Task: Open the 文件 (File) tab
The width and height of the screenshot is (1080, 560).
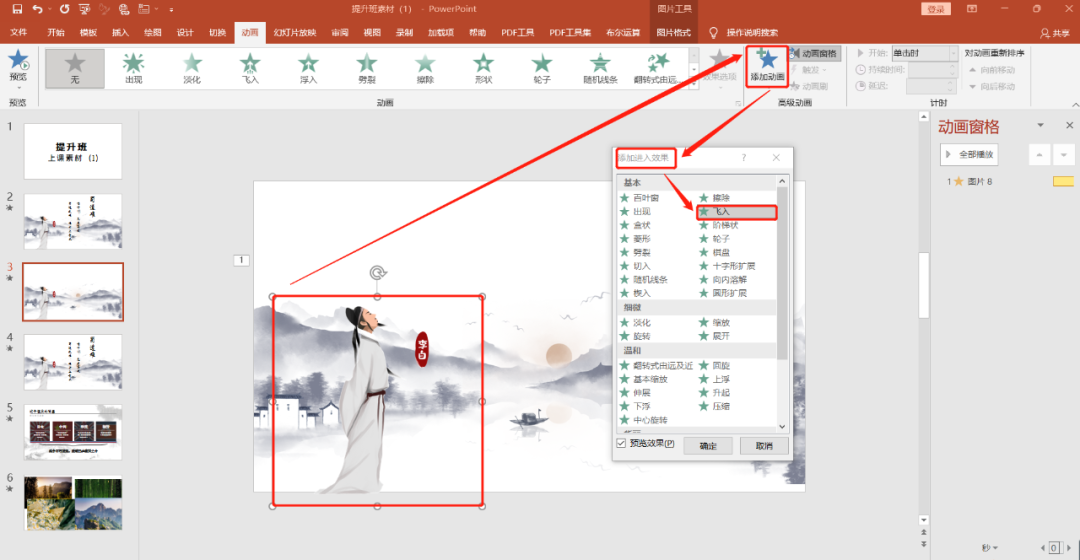Action: pos(19,32)
